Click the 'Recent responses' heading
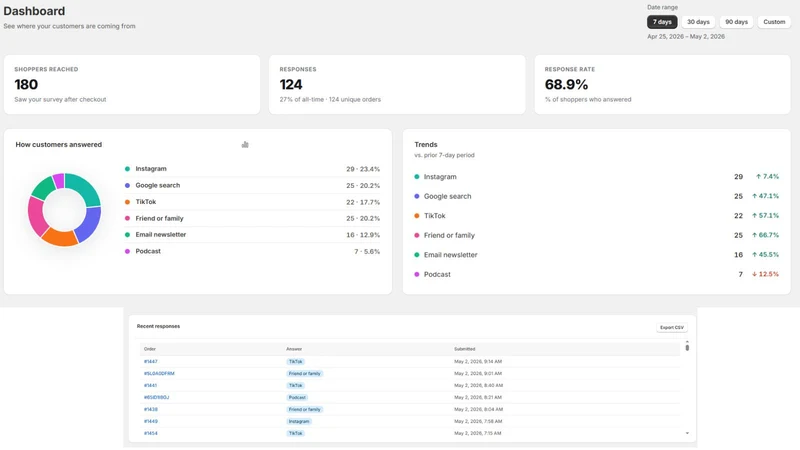Screen dimensions: 800x450 [x=158, y=326]
